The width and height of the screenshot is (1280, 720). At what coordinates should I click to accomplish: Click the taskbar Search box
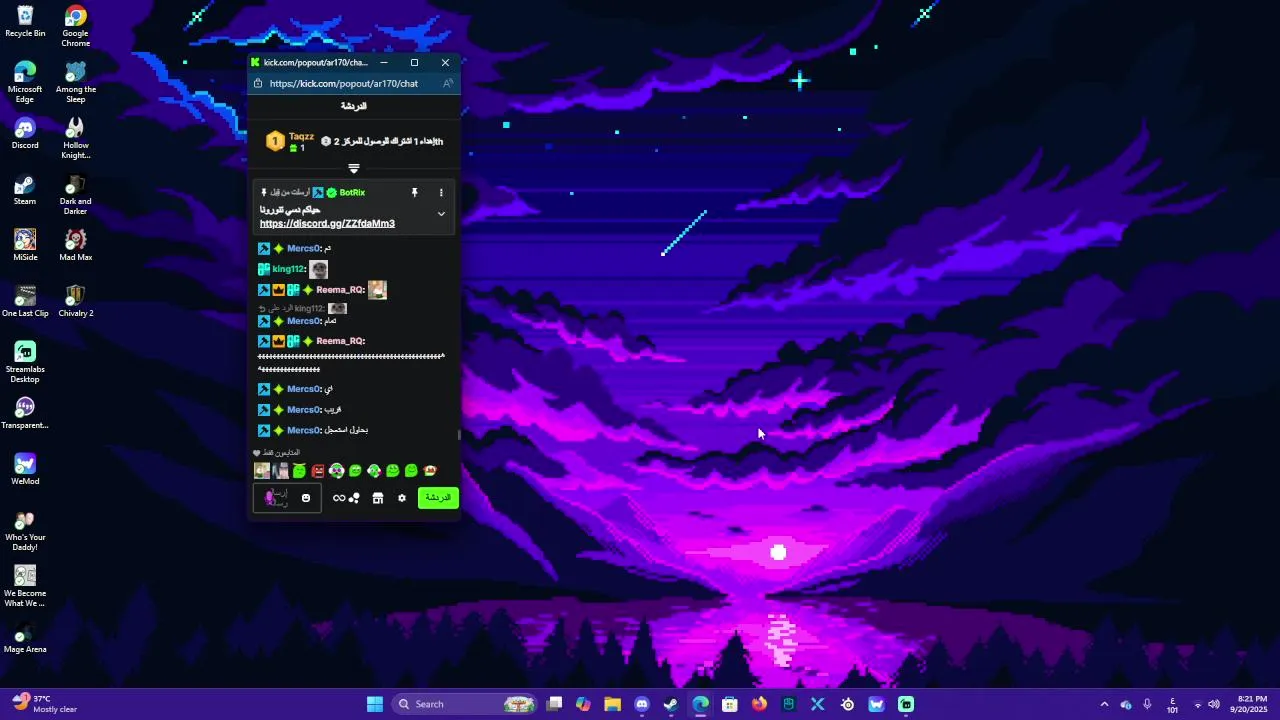(x=464, y=704)
